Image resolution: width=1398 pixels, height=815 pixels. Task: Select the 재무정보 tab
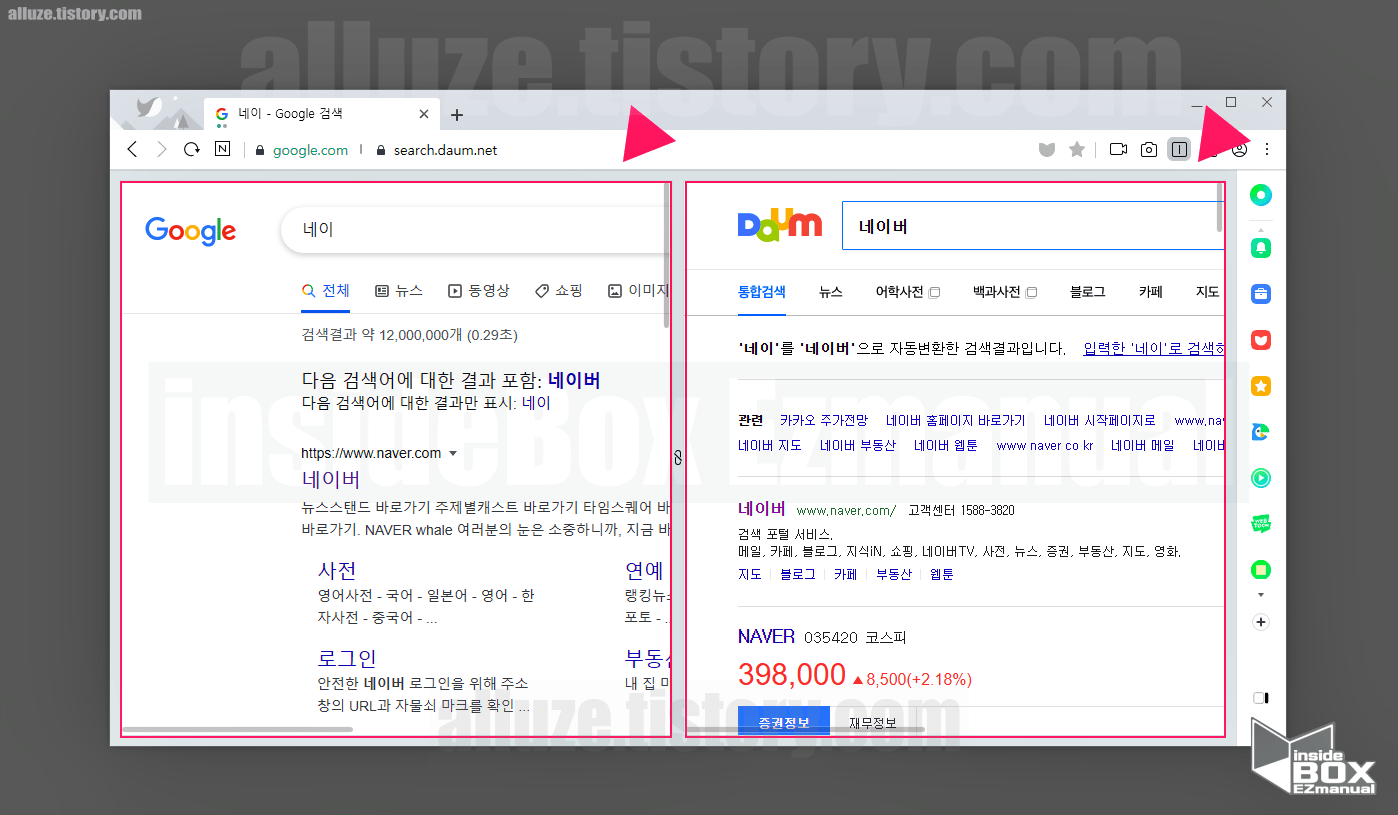point(873,722)
